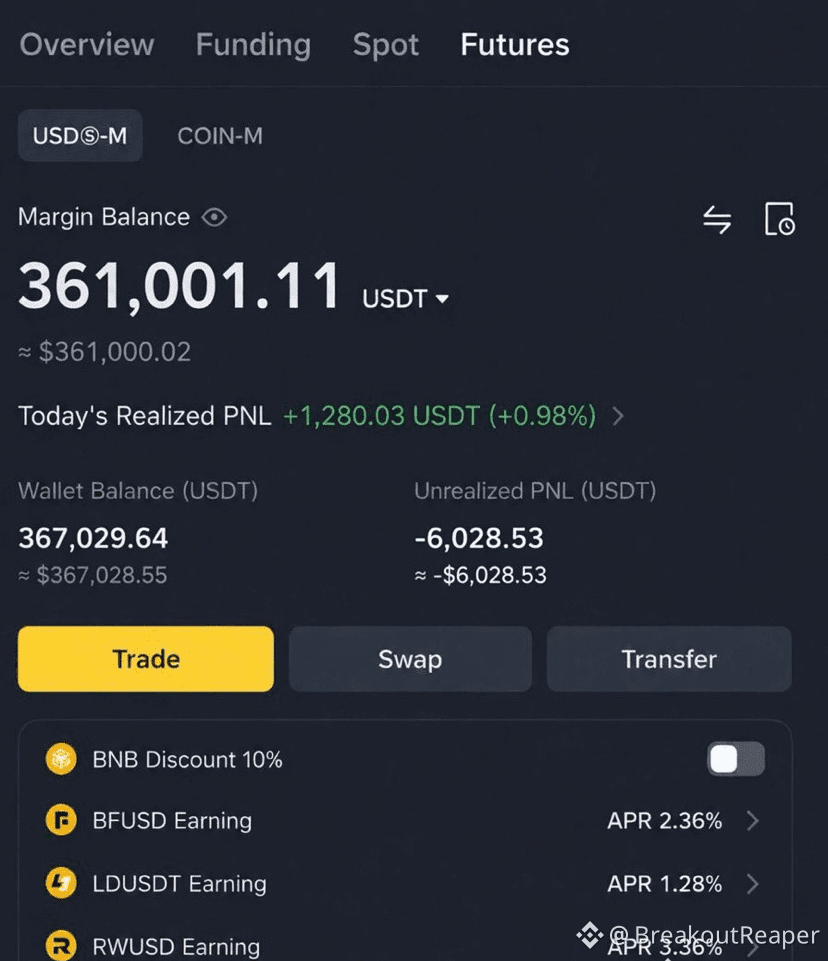Tap the Margin Balance label
Viewport: 828px width, 961px height.
[104, 217]
